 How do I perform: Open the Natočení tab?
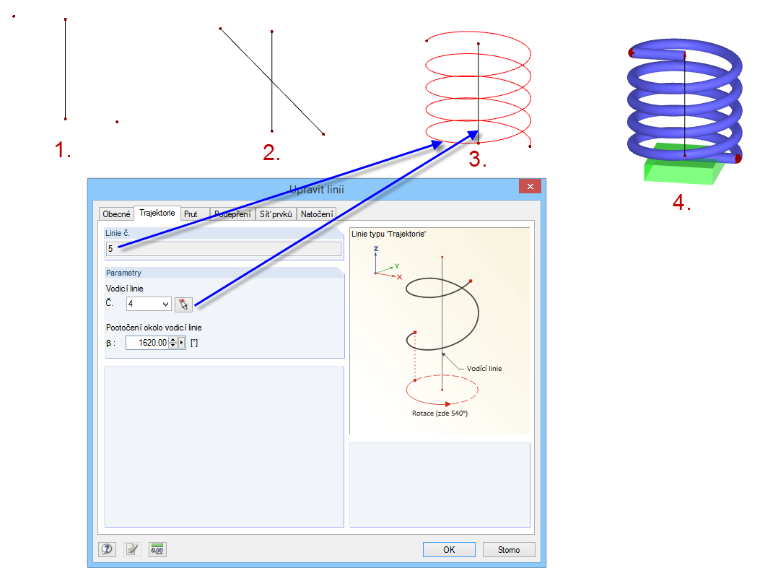(x=317, y=214)
